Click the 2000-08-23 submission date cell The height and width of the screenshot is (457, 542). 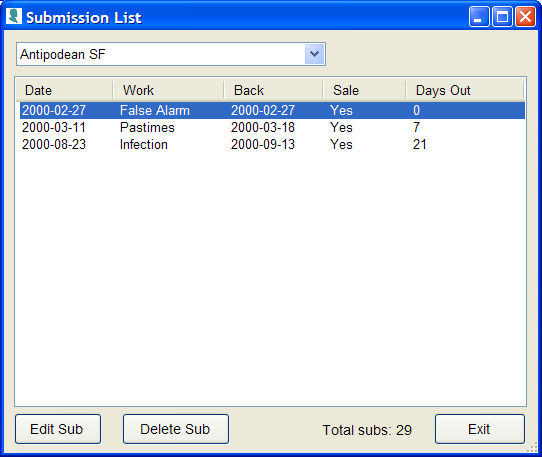click(54, 144)
